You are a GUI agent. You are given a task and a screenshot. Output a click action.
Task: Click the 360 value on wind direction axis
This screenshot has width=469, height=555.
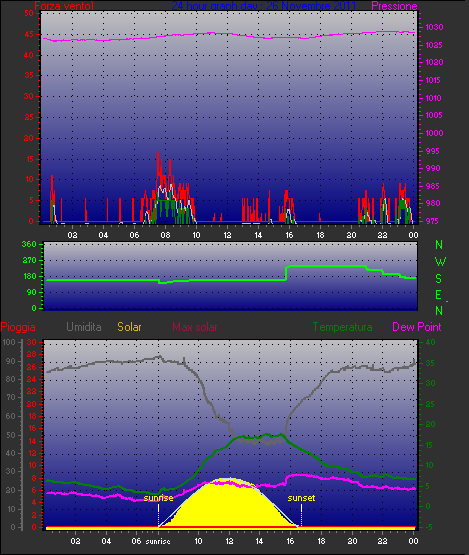(x=29, y=244)
